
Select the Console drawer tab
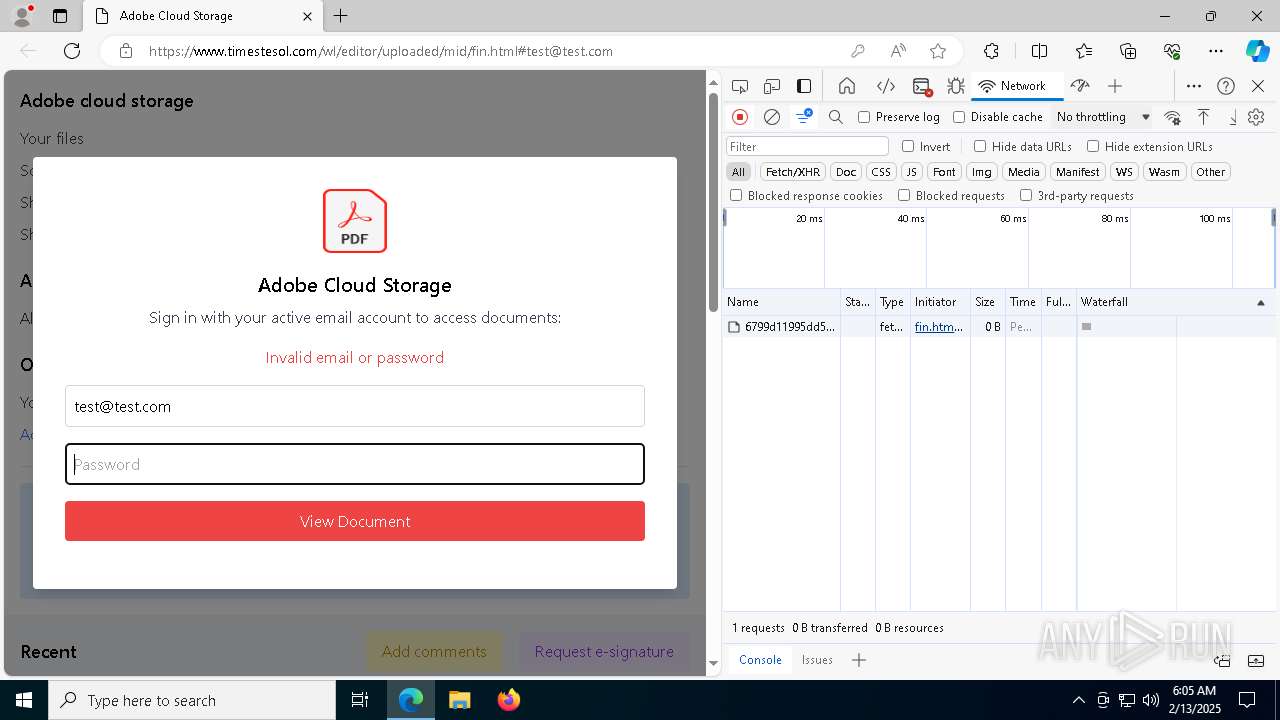(x=760, y=660)
